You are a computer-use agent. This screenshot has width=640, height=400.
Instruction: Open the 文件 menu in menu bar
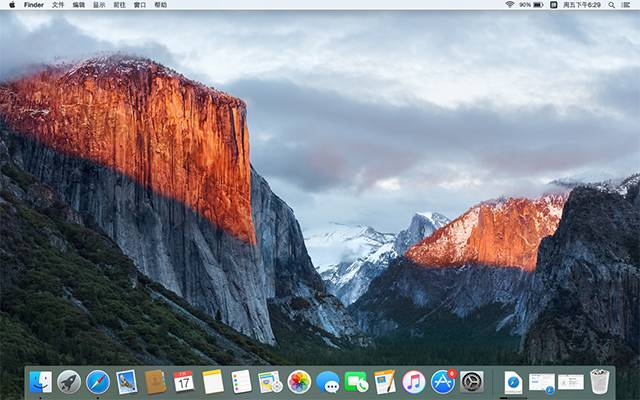pyautogui.click(x=58, y=5)
